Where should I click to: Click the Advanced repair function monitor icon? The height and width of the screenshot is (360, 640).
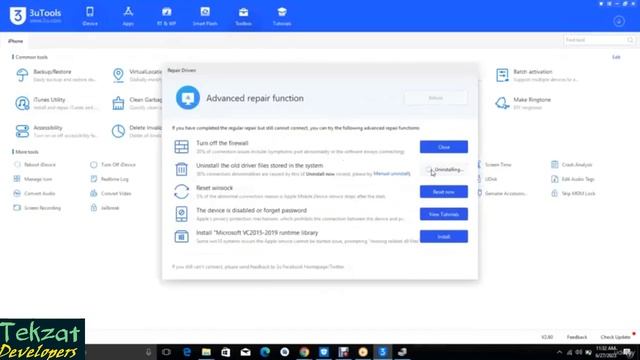click(188, 98)
